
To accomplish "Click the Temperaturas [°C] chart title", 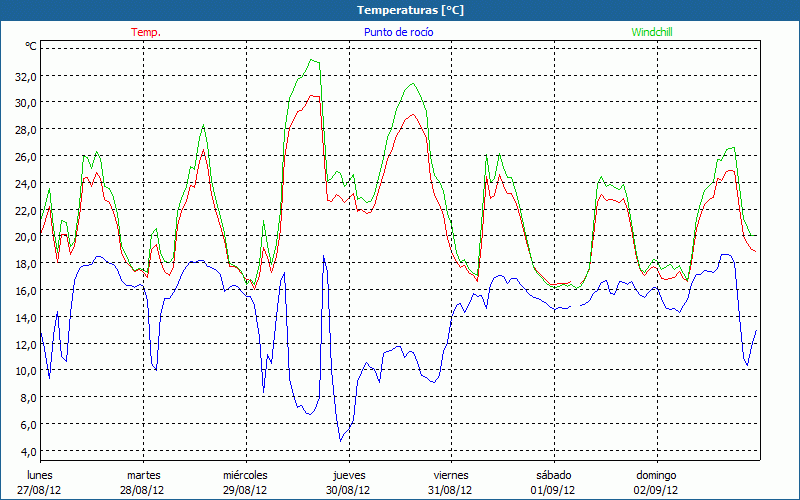I will click(x=410, y=10).
